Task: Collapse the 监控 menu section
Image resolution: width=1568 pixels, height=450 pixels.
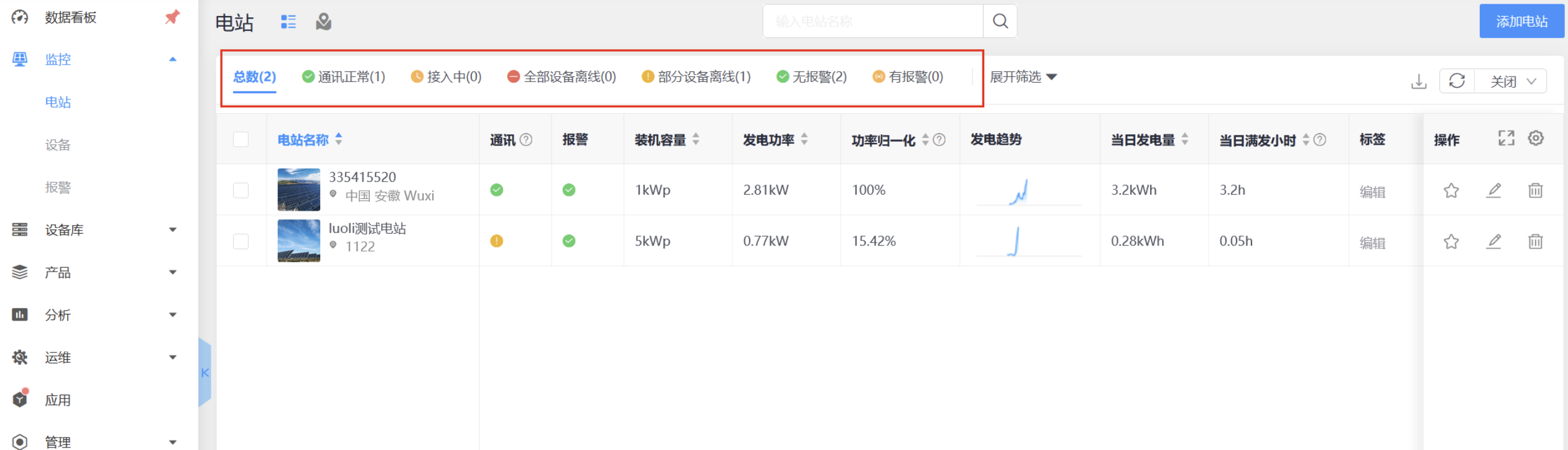Action: (173, 60)
